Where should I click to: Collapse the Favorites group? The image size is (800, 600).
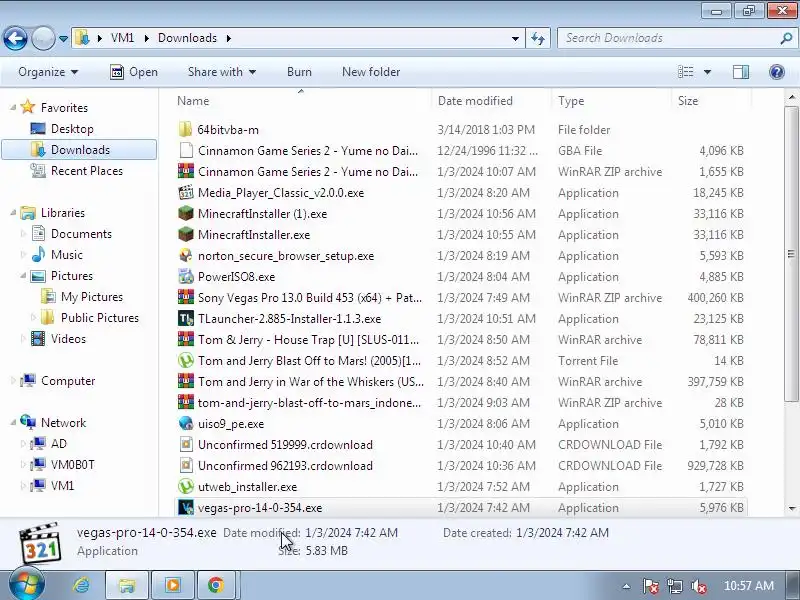(x=13, y=108)
